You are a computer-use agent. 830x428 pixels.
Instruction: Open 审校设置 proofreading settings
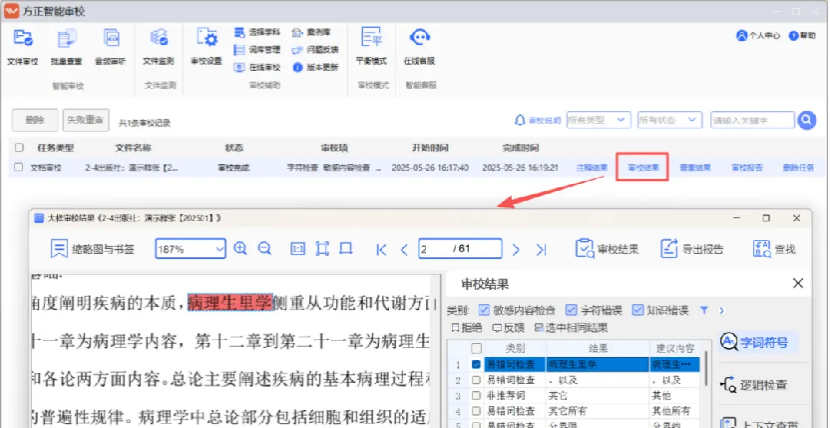206,47
